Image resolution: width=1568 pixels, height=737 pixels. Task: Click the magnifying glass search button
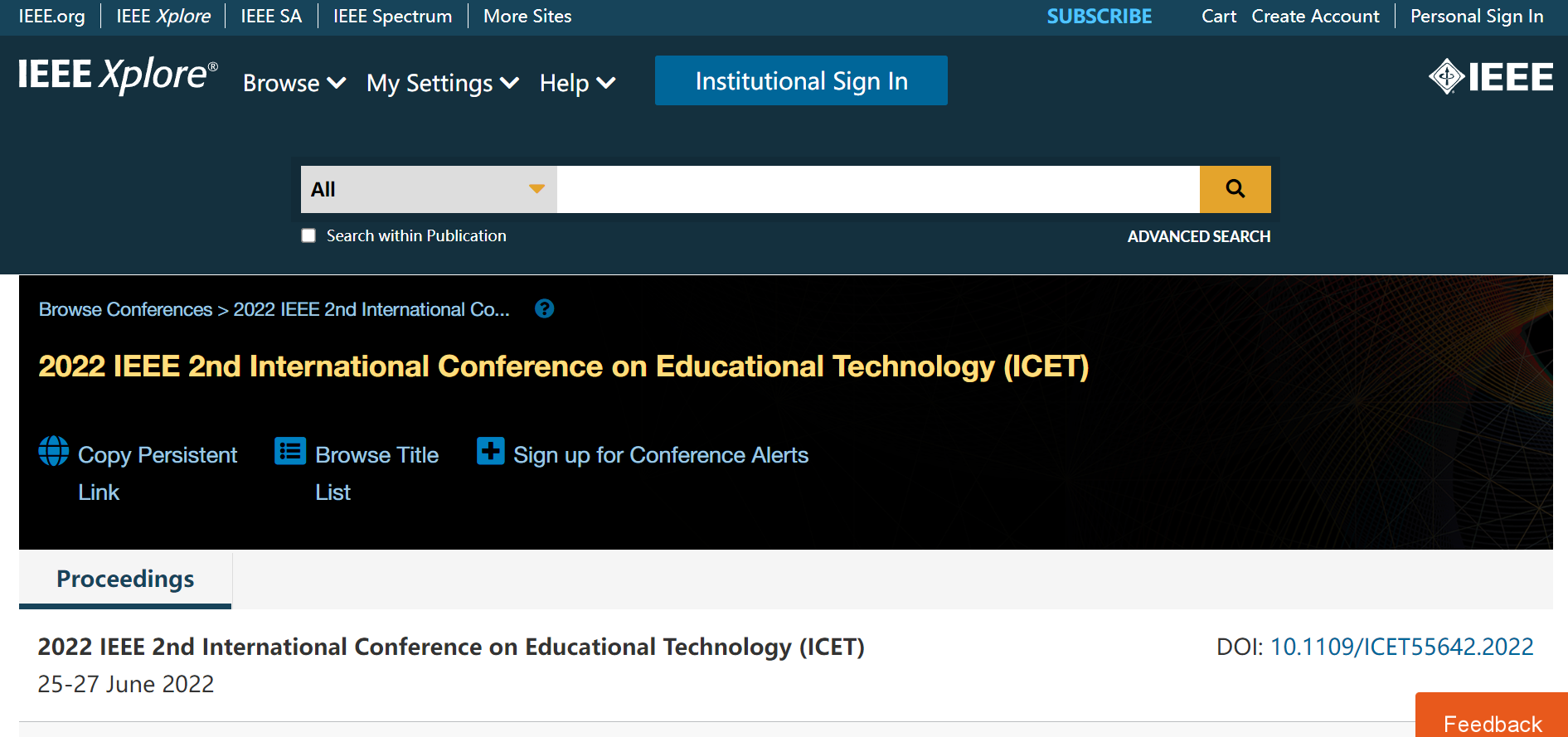pos(1235,189)
